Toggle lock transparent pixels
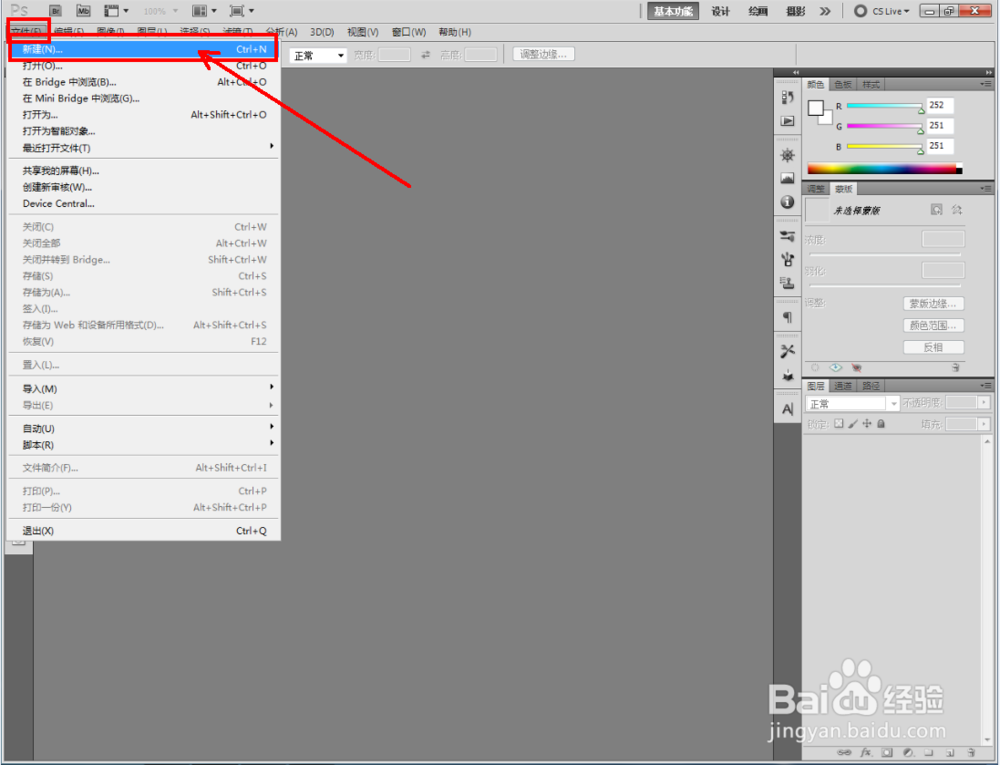This screenshot has width=1000, height=765. 839,423
